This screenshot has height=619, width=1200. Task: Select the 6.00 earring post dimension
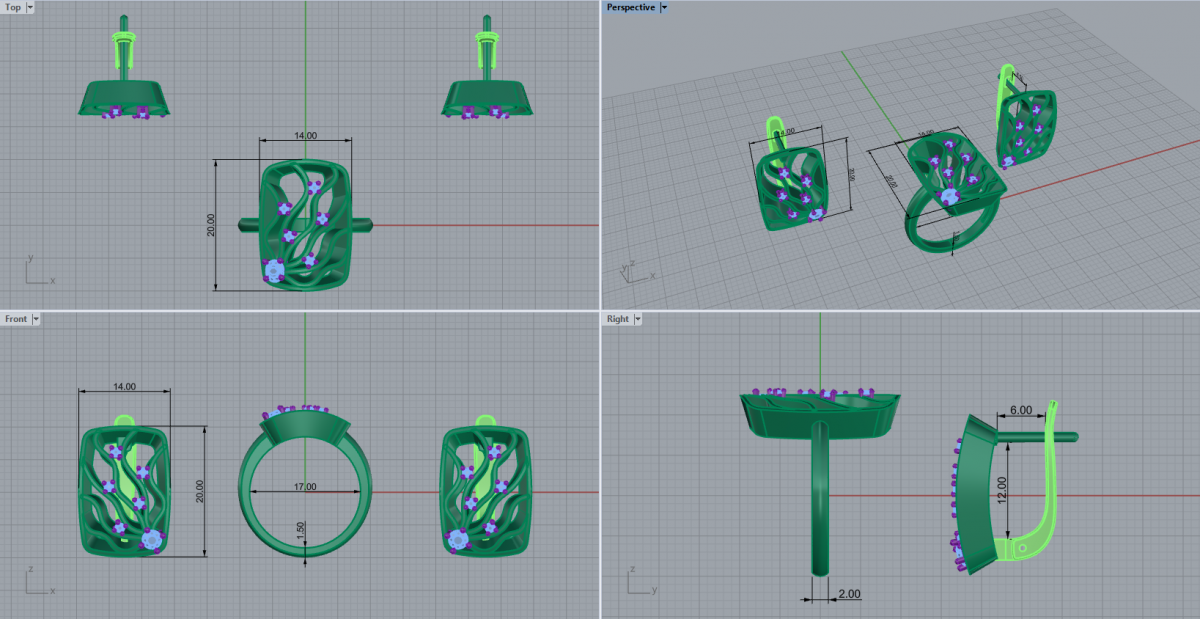click(x=1020, y=411)
